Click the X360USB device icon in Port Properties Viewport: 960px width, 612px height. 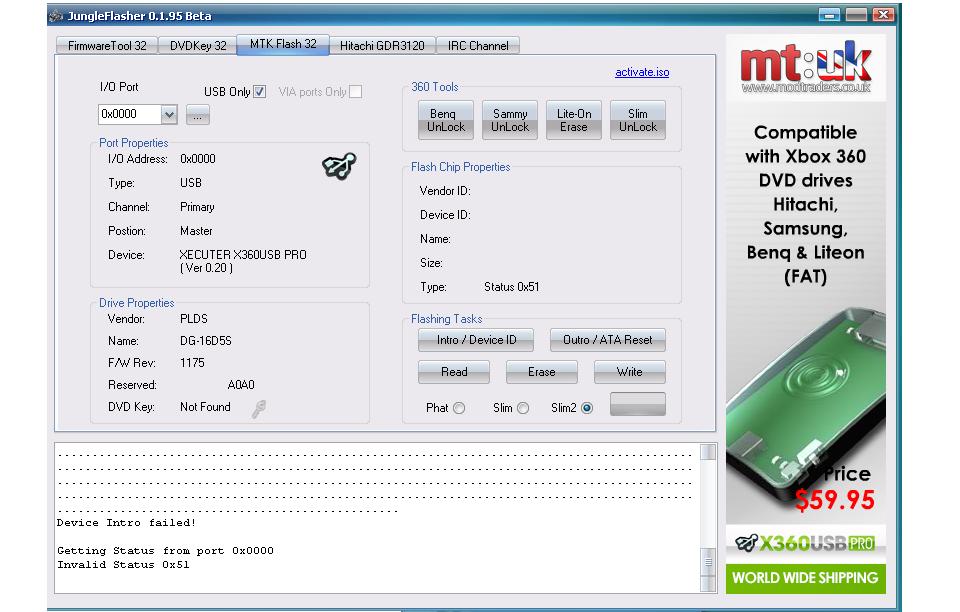pyautogui.click(x=339, y=166)
